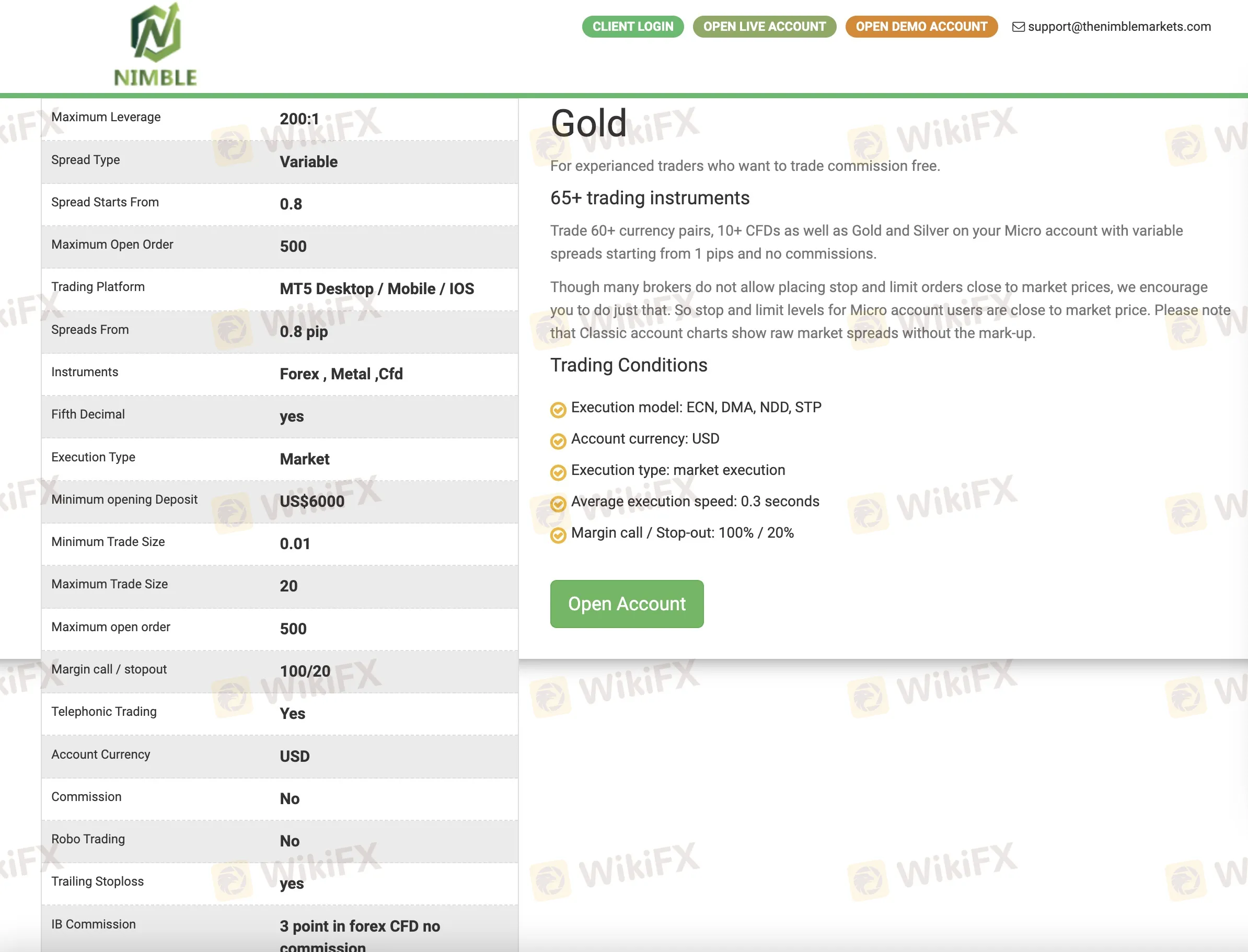
Task: Click the checkmark beside market execution type
Action: coord(558,472)
